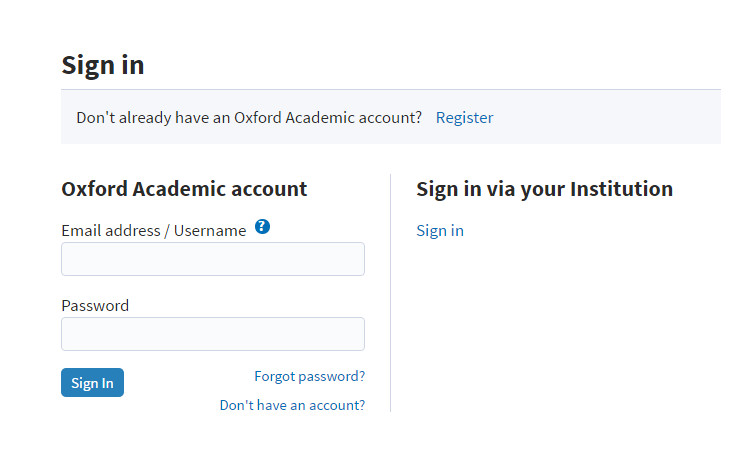
Task: Click the Email address / Username label
Action: (x=154, y=231)
